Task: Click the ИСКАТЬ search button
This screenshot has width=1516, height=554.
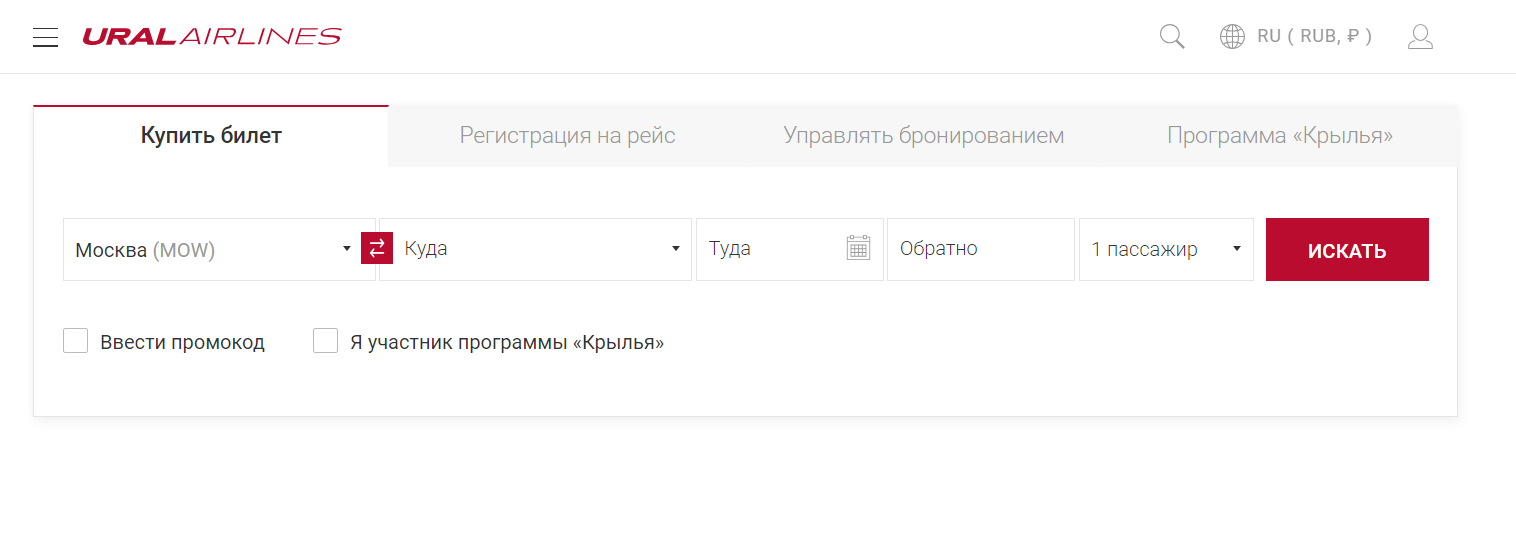Action: pos(1347,250)
